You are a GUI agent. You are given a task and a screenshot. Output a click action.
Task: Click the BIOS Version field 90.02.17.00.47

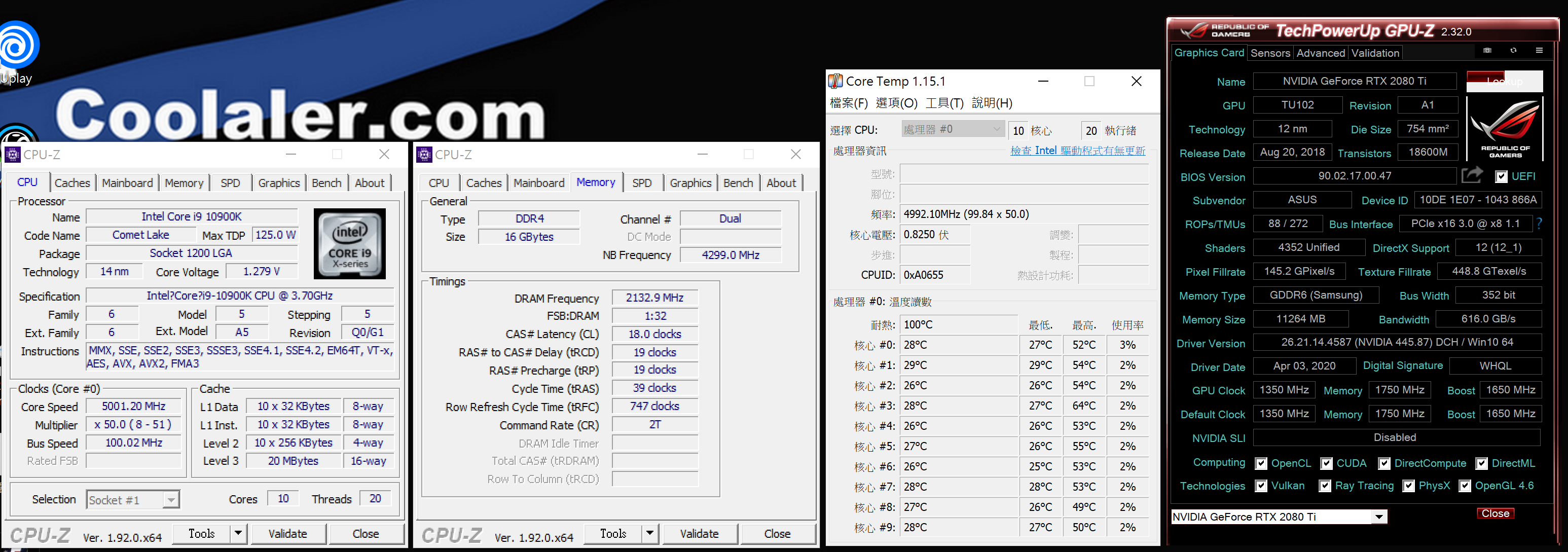[1355, 176]
